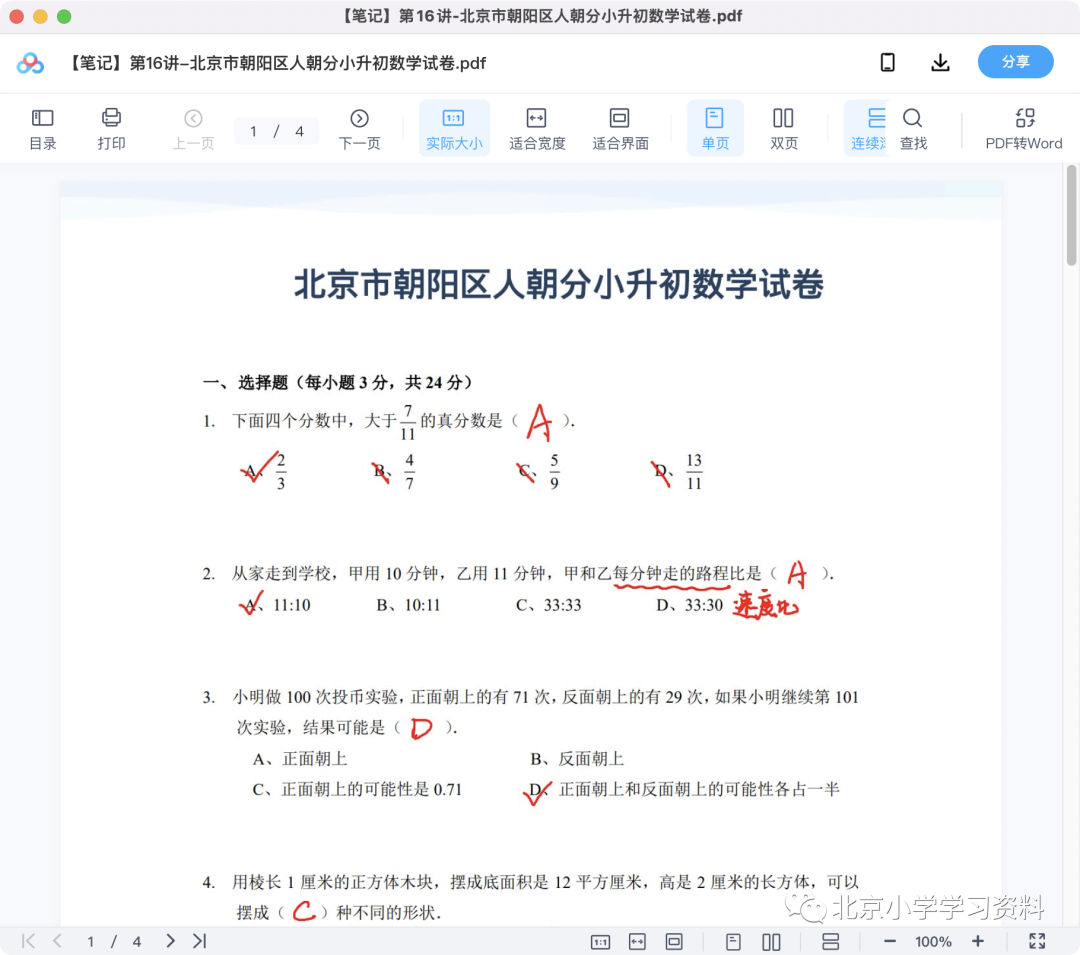
Task: Go to previous page with 上一页
Action: (x=193, y=129)
